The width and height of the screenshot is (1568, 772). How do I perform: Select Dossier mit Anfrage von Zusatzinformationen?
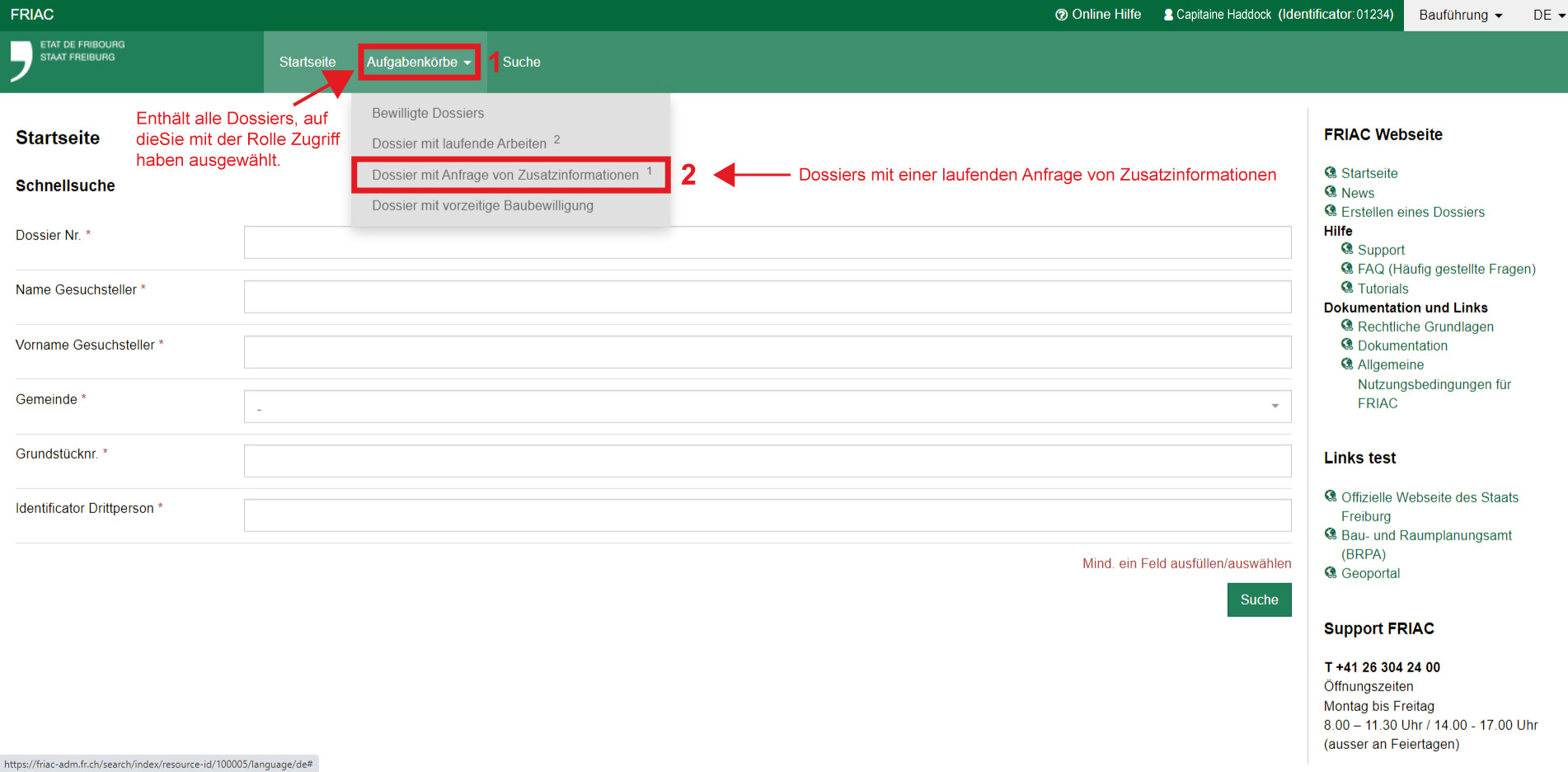coord(505,175)
